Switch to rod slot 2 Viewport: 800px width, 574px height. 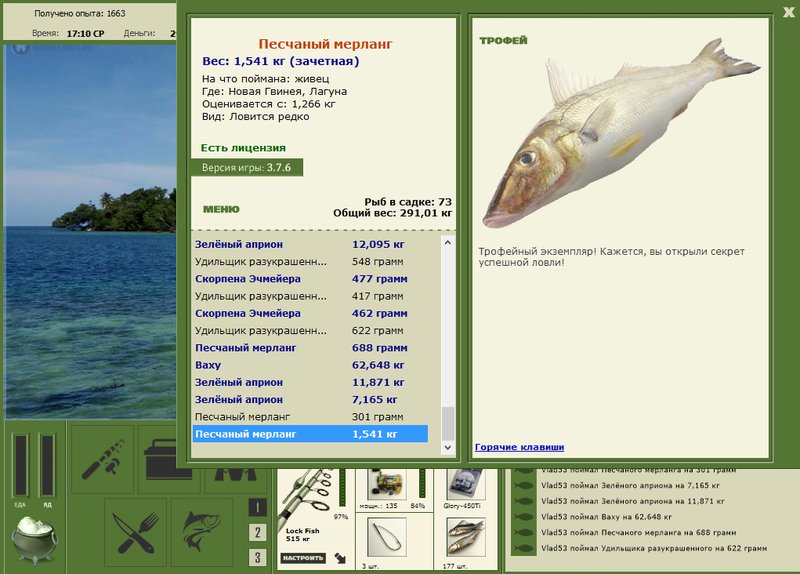258,532
